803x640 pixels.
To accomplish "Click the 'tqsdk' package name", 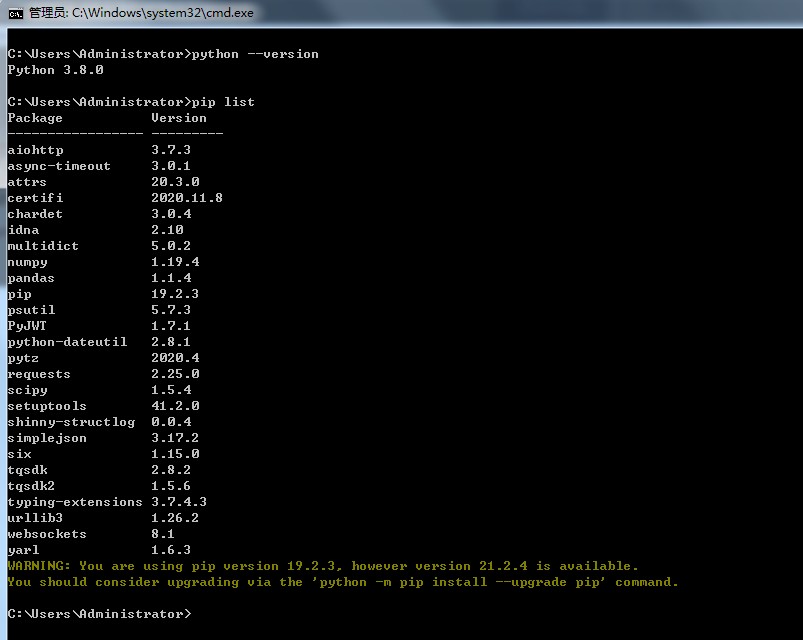I will [x=28, y=471].
